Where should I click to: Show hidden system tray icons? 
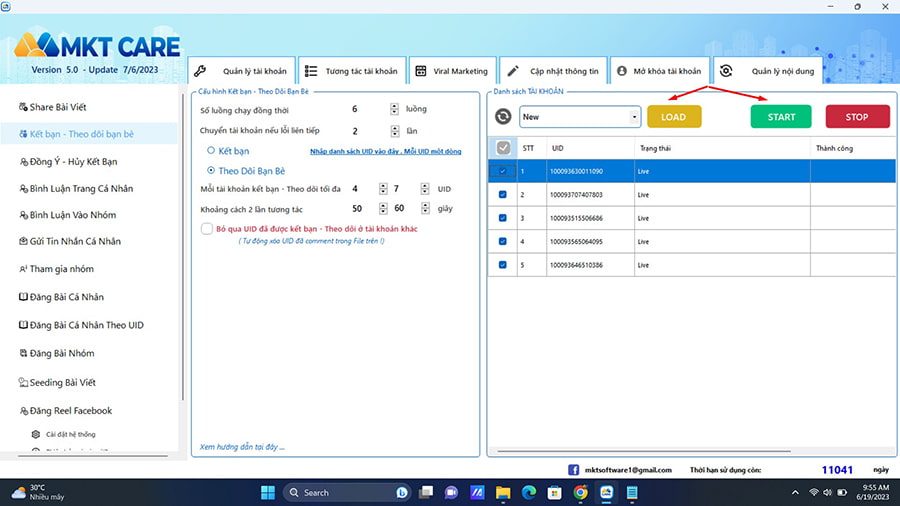click(x=795, y=492)
